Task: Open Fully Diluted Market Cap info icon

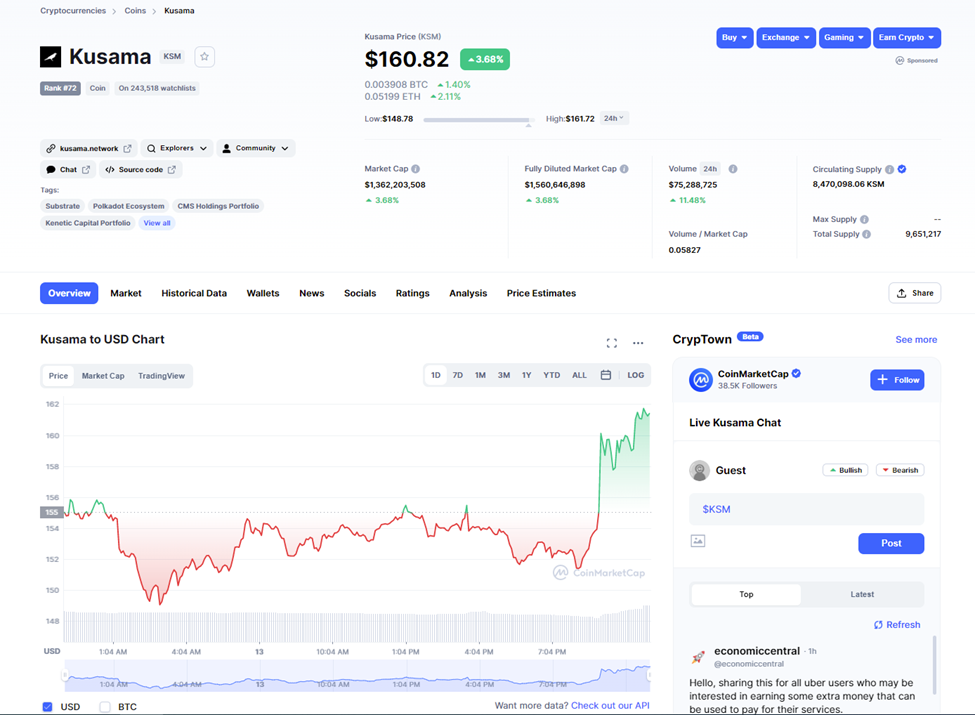Action: (624, 168)
